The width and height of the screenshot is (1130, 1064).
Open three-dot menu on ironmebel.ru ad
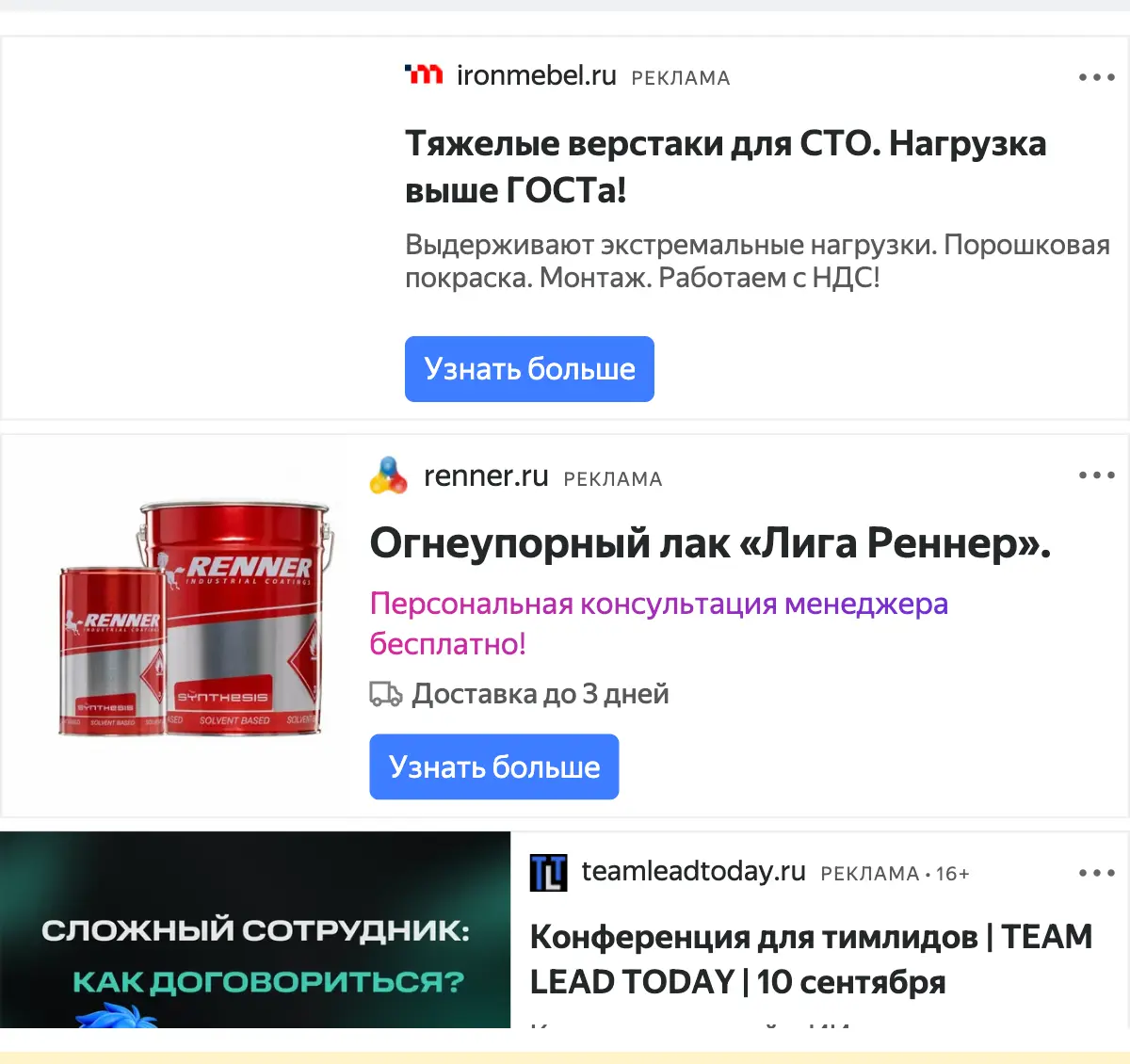[x=1097, y=77]
